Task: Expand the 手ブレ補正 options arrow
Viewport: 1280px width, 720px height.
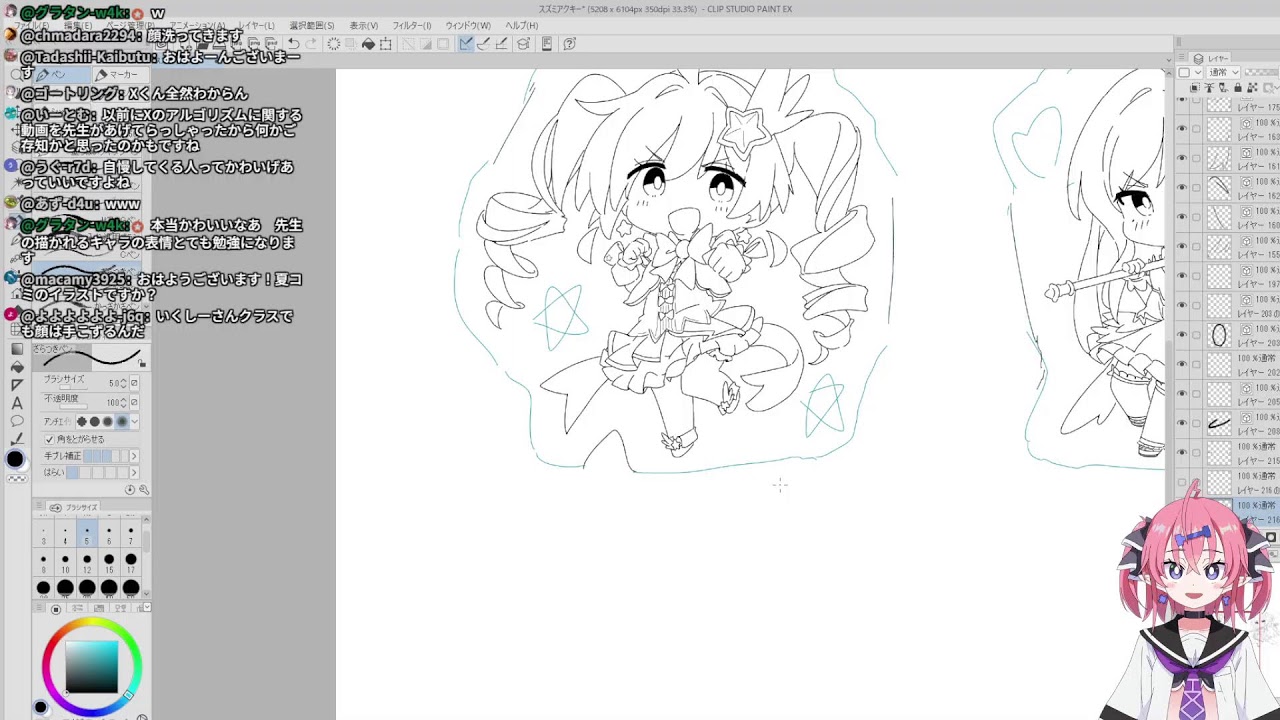Action: tap(134, 457)
